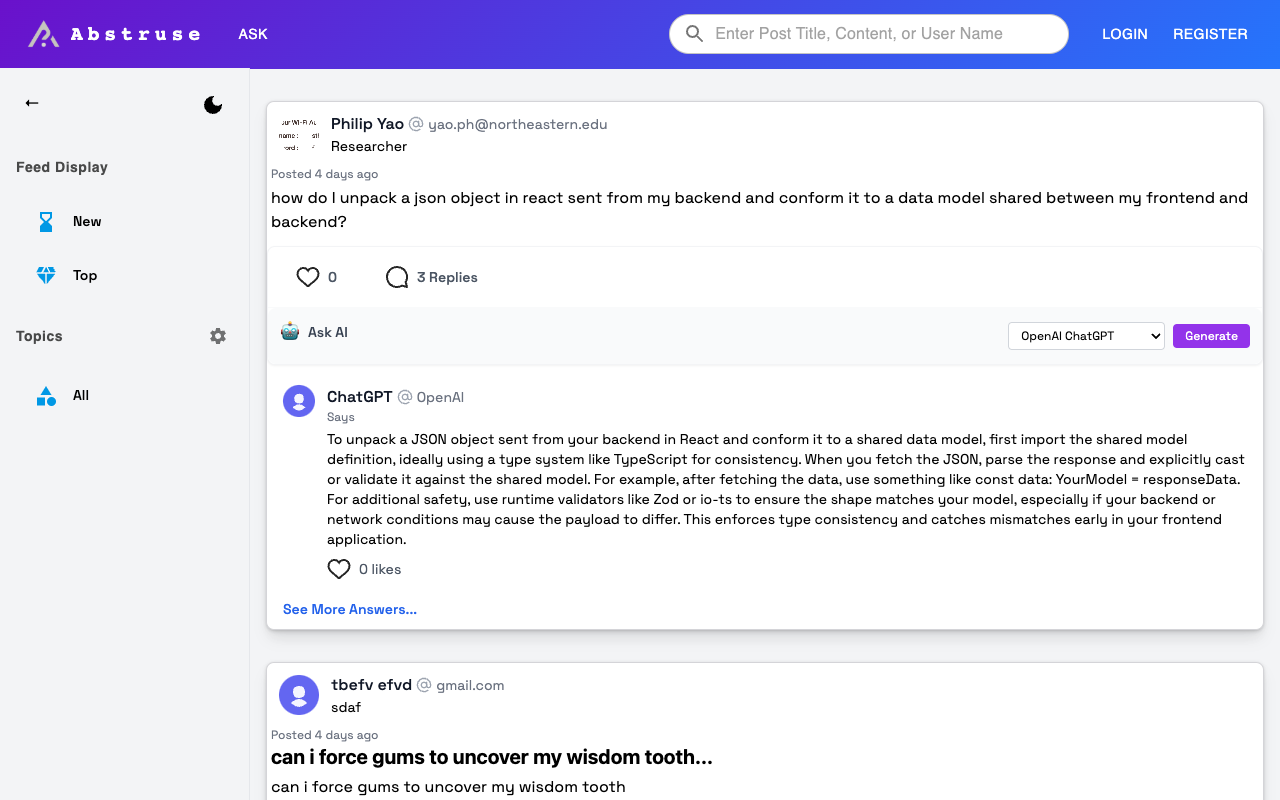The image size is (1280, 800).
Task: Click LOGIN in the top navigation
Action: pyautogui.click(x=1124, y=33)
